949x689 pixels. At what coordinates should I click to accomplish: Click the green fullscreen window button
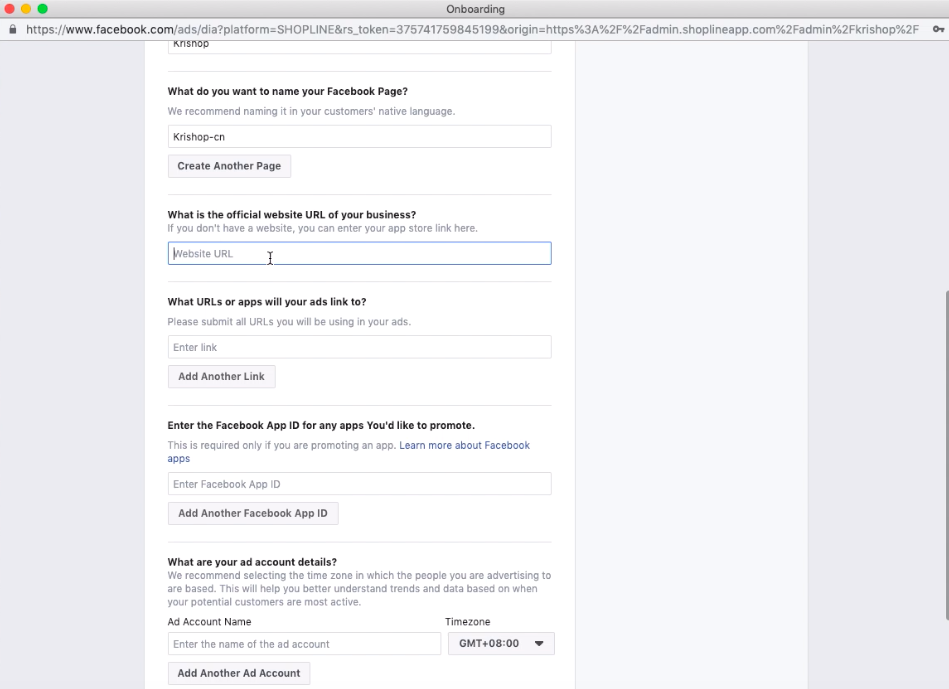(42, 8)
